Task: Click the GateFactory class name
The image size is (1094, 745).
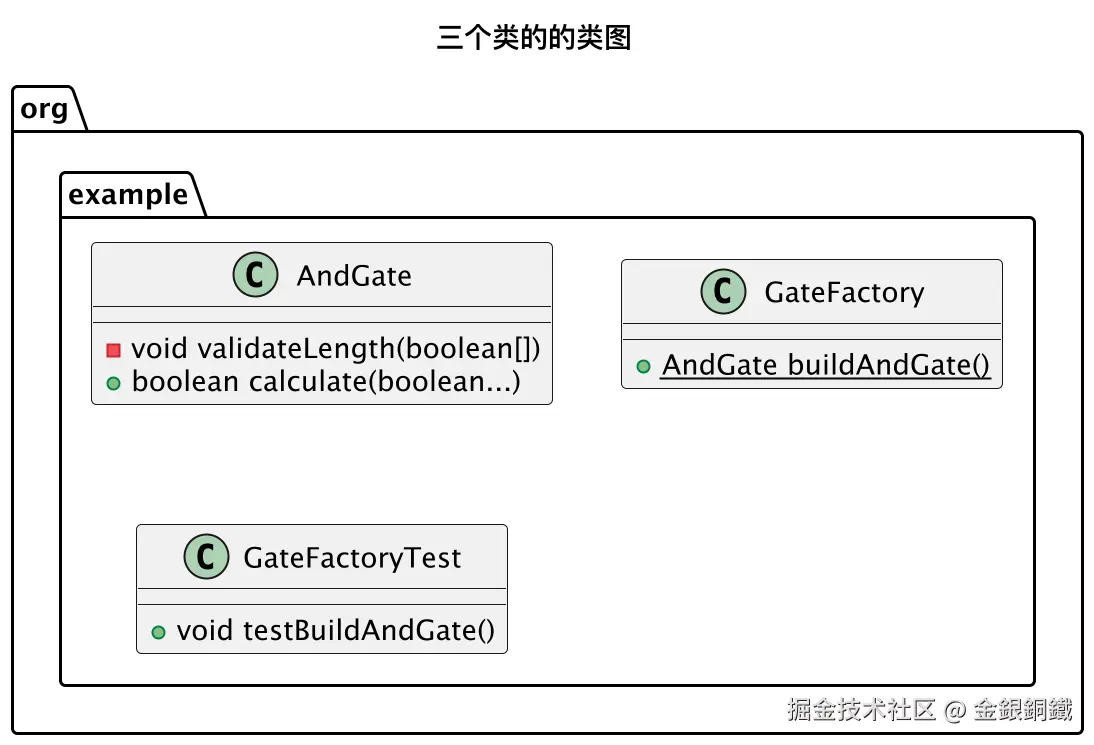Action: click(844, 293)
